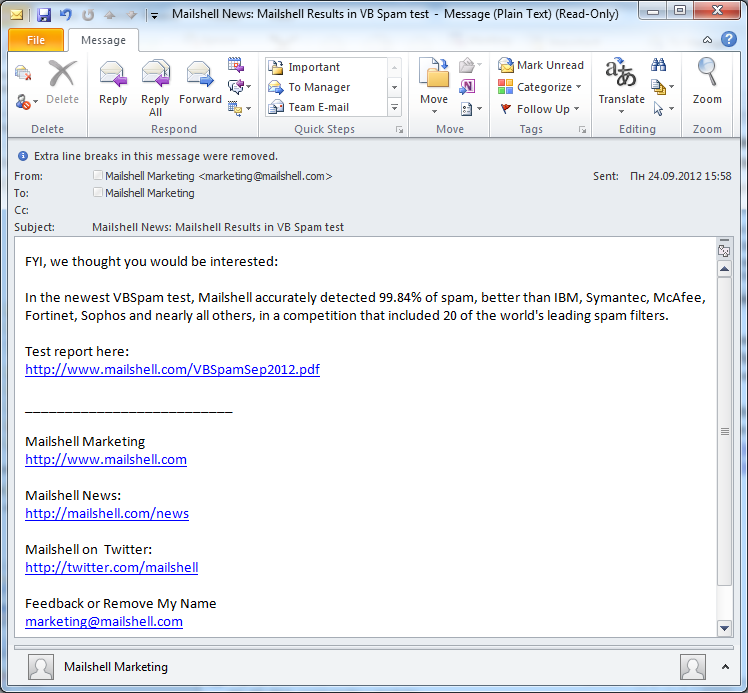Open the Follow Up flag menu
Viewport: 748px width, 693px height.
540,109
